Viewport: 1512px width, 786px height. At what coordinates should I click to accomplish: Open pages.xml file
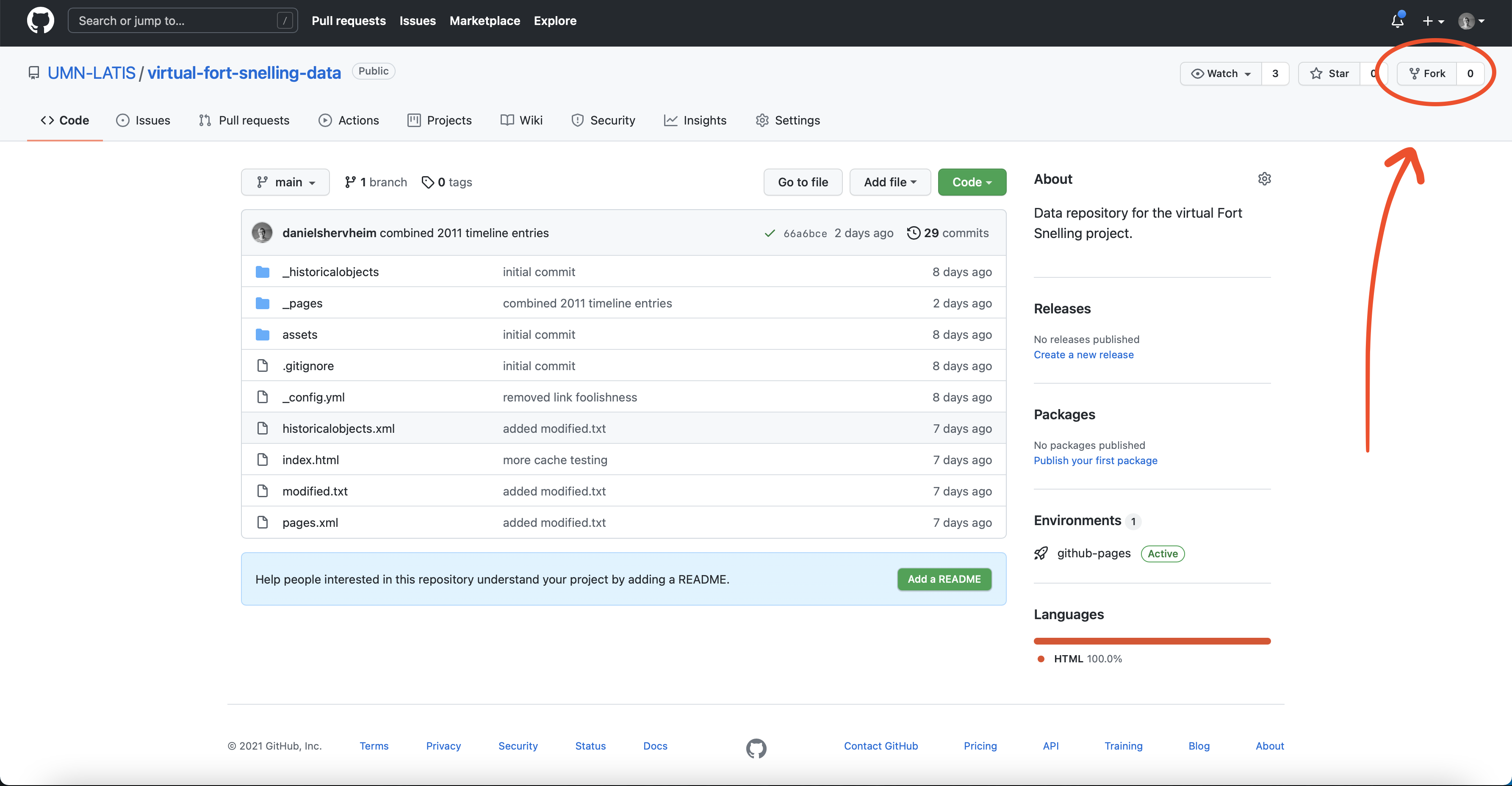(310, 523)
